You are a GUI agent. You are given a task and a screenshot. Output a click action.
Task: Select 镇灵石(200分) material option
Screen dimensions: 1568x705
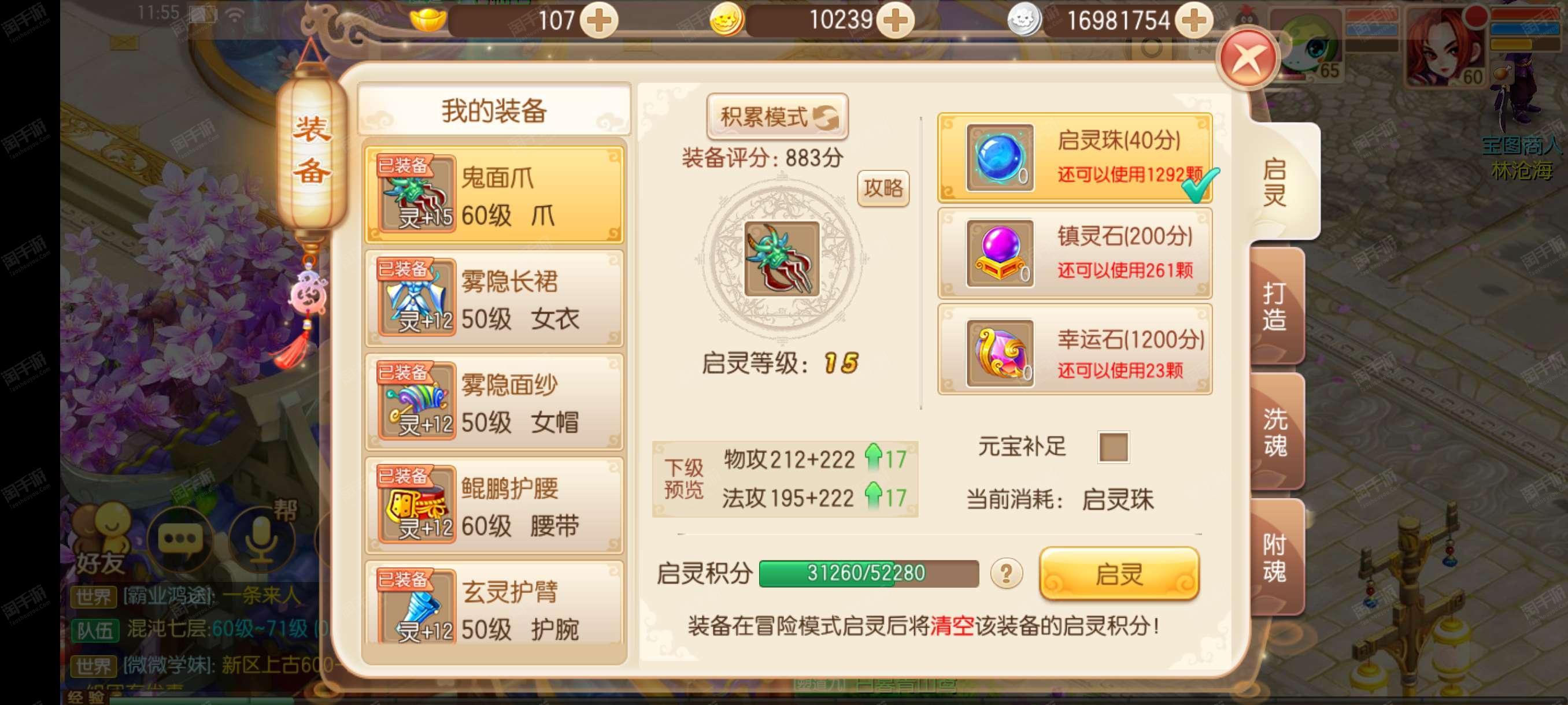point(1075,253)
